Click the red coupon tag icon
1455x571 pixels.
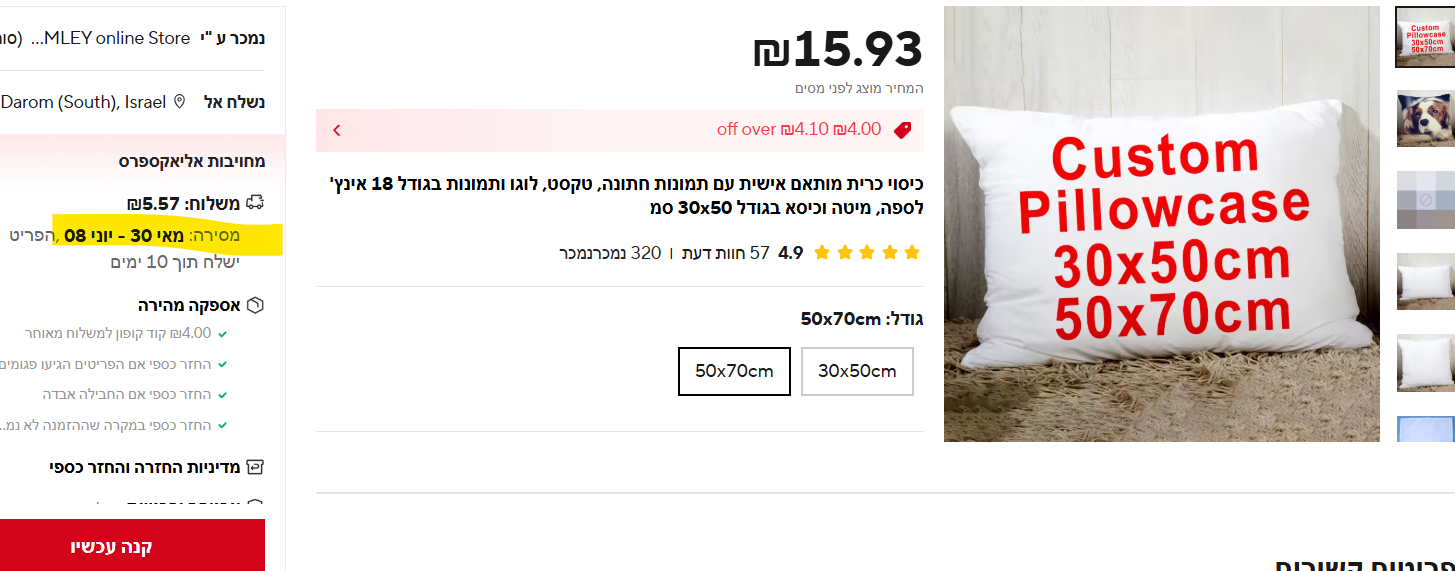point(902,130)
